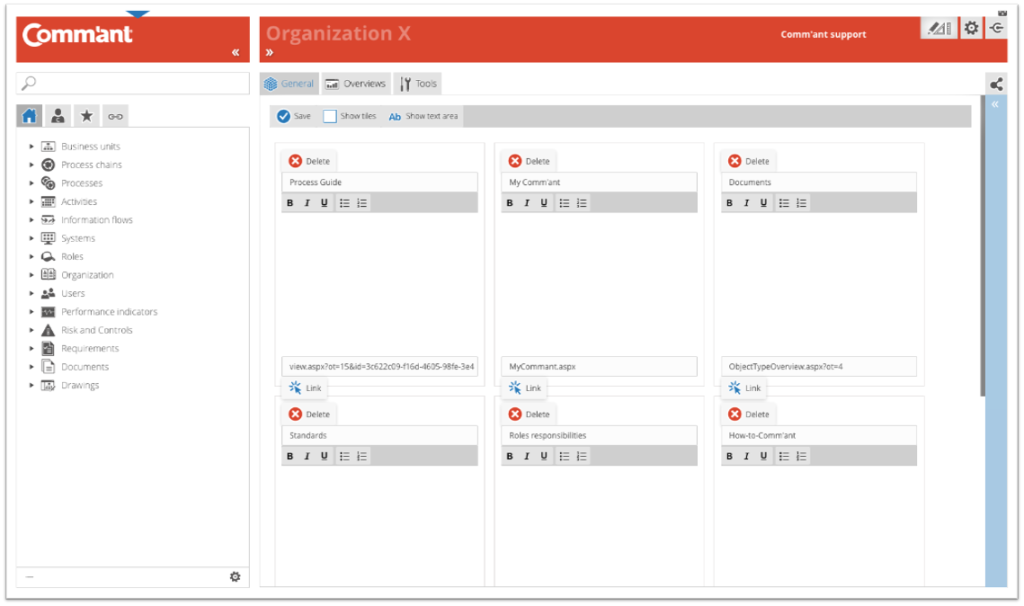This screenshot has height=606, width=1024.
Task: Click the gear icon at the sidebar bottom
Action: click(234, 577)
